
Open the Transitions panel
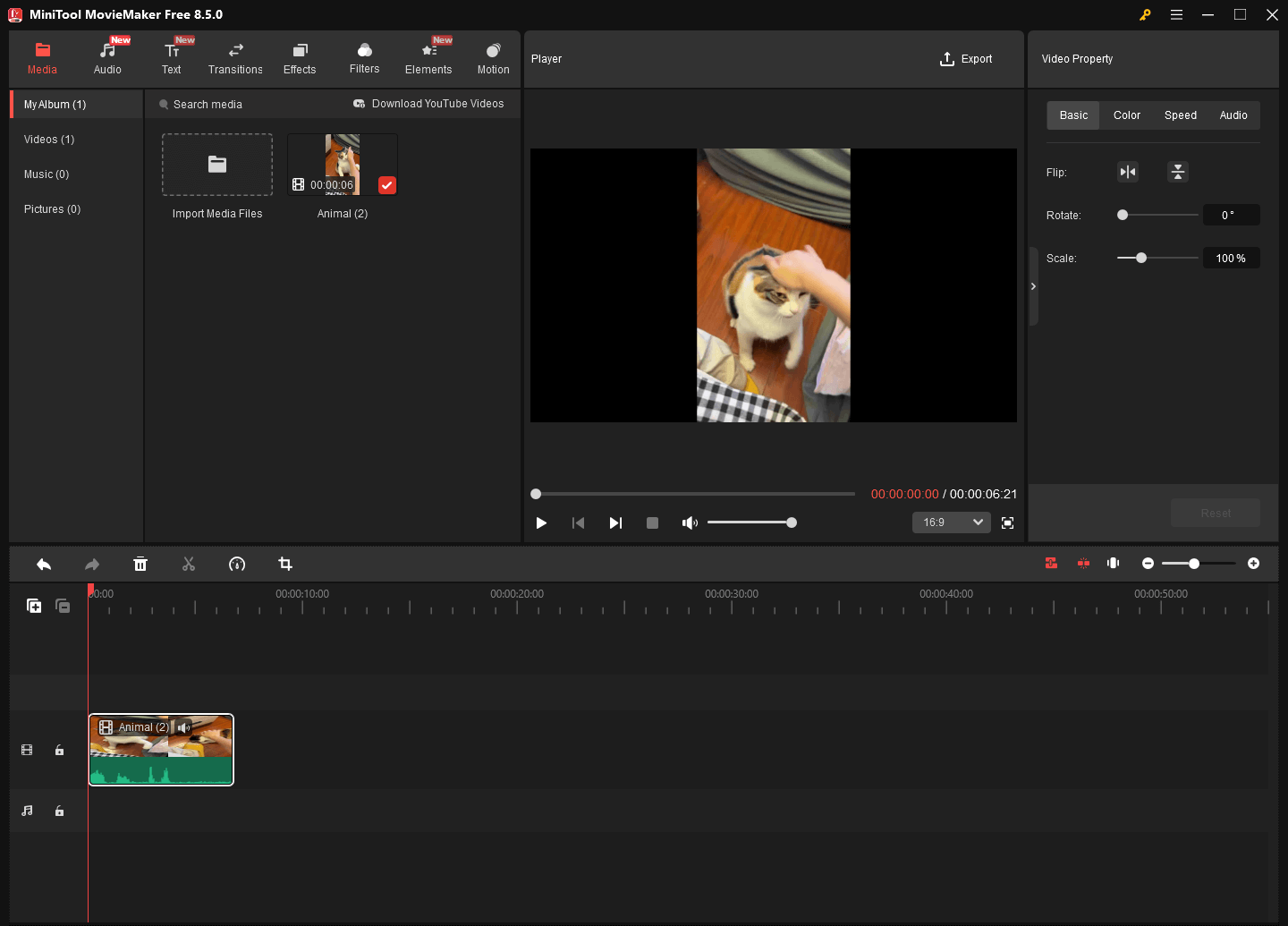pyautogui.click(x=235, y=56)
